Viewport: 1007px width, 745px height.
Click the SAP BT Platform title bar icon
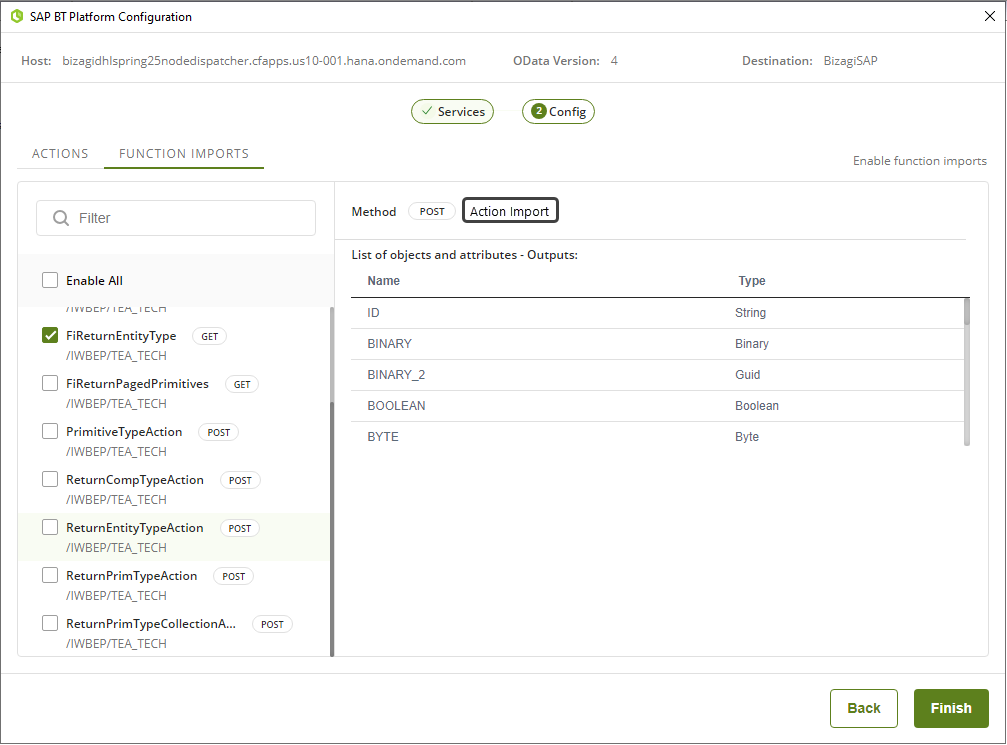16,17
